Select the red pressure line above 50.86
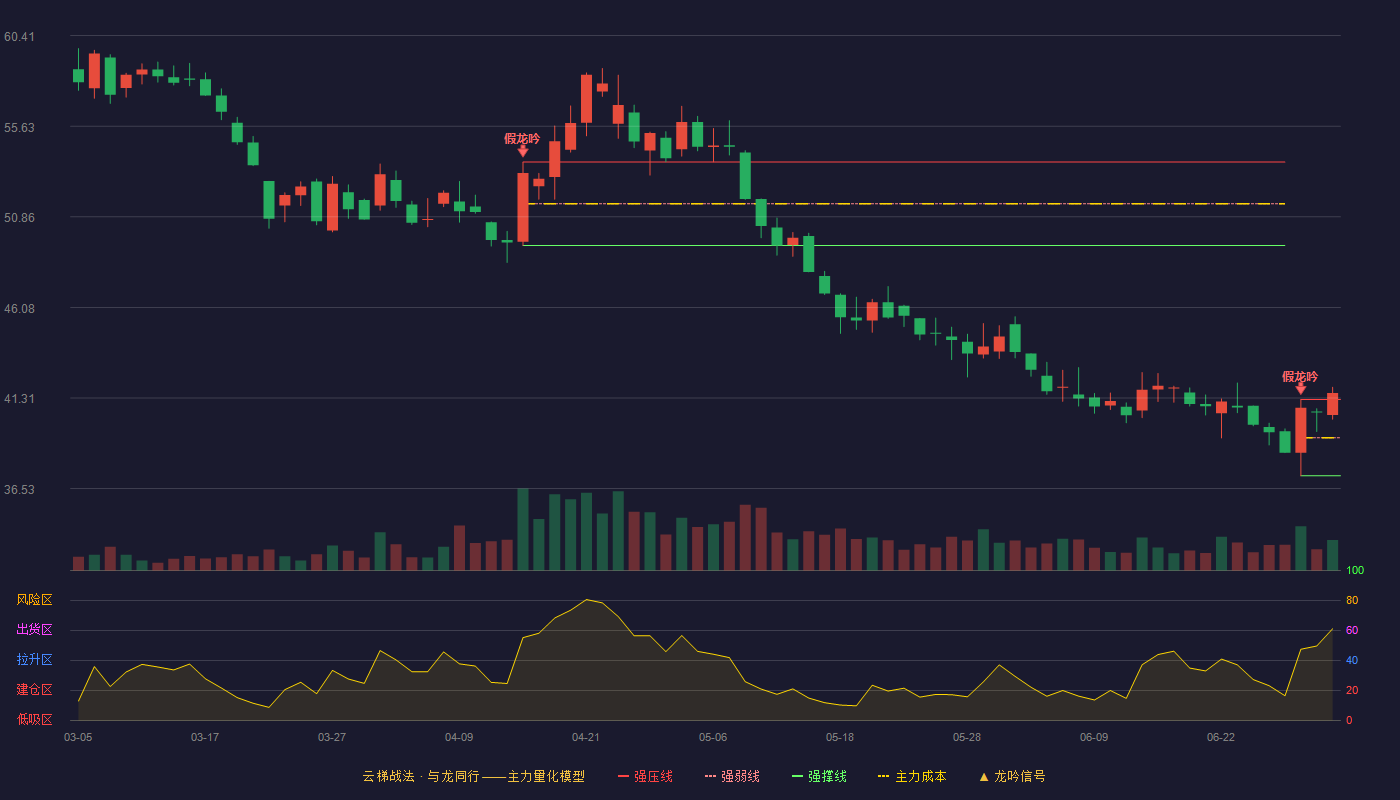The image size is (1400, 800). click(904, 162)
